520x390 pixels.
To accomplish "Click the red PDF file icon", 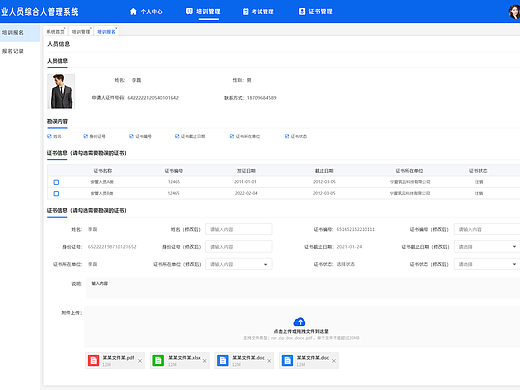I will pyautogui.click(x=93, y=360).
